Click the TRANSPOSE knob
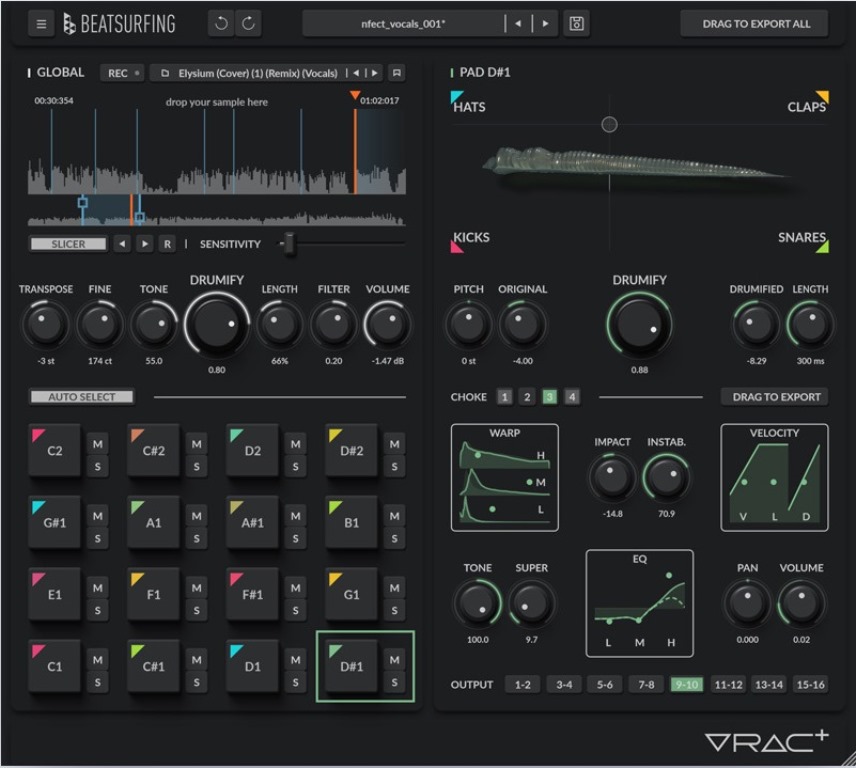This screenshot has width=856, height=768. pyautogui.click(x=46, y=325)
